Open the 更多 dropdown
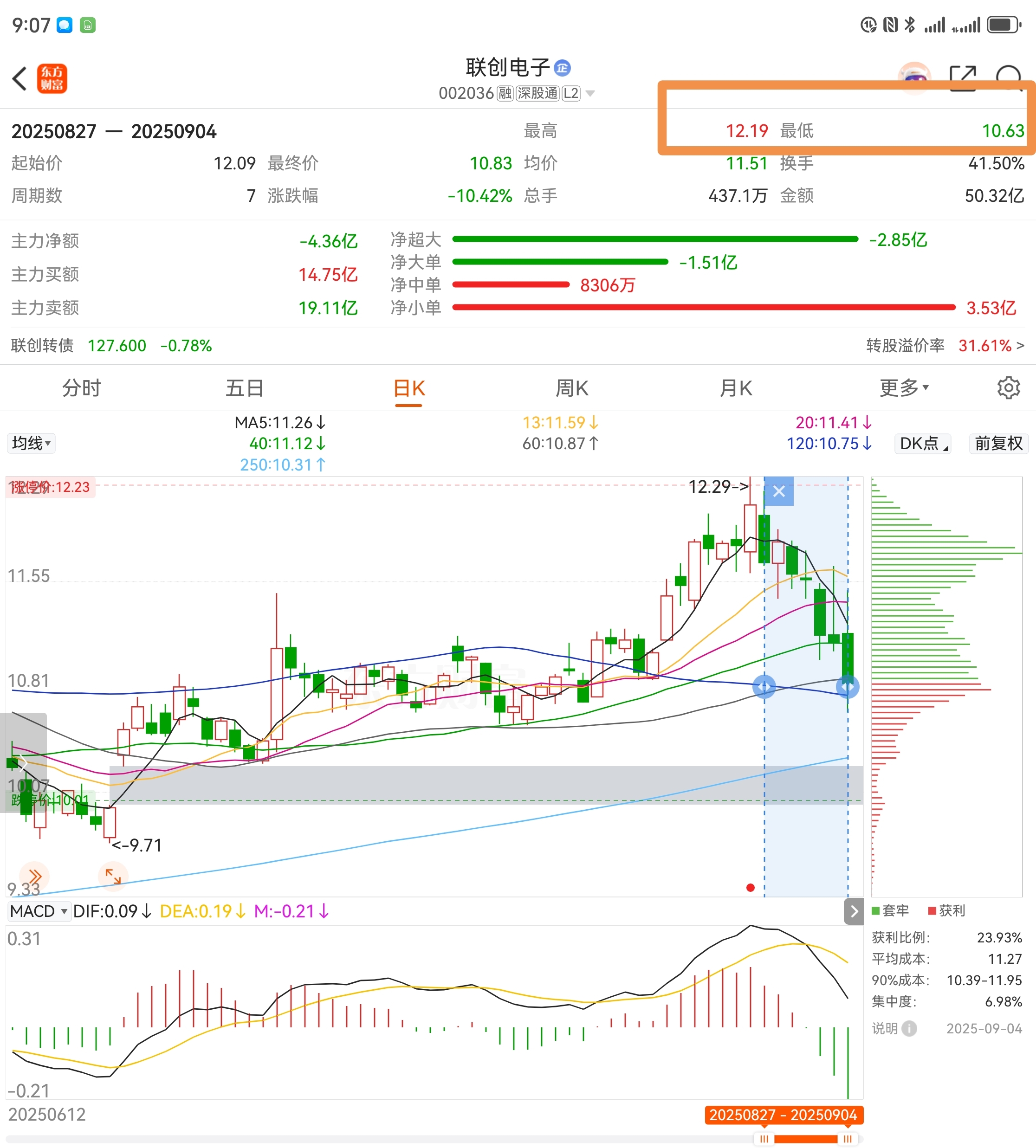1036x1148 pixels. (x=904, y=388)
